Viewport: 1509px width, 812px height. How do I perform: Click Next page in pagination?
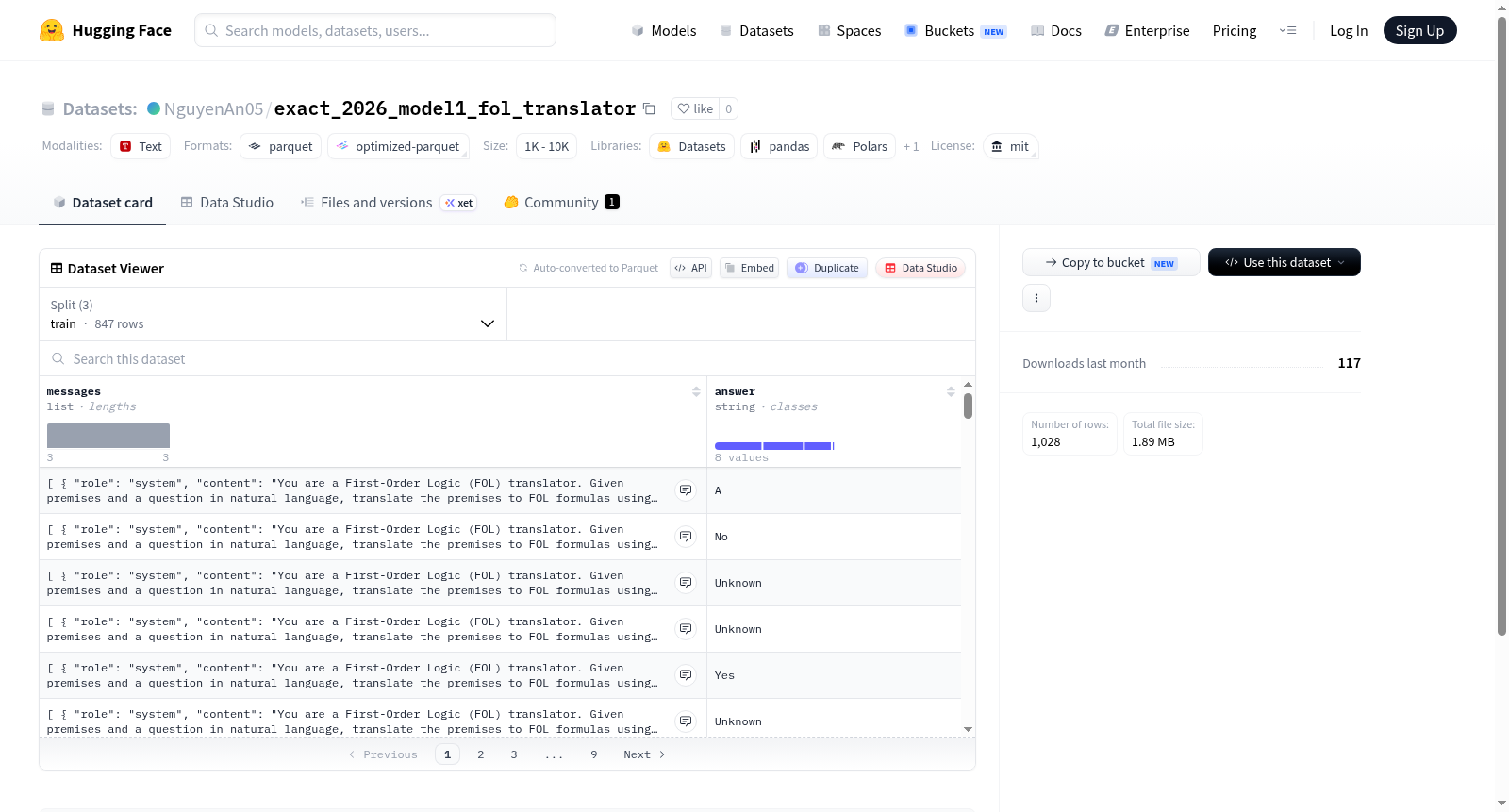[x=645, y=754]
